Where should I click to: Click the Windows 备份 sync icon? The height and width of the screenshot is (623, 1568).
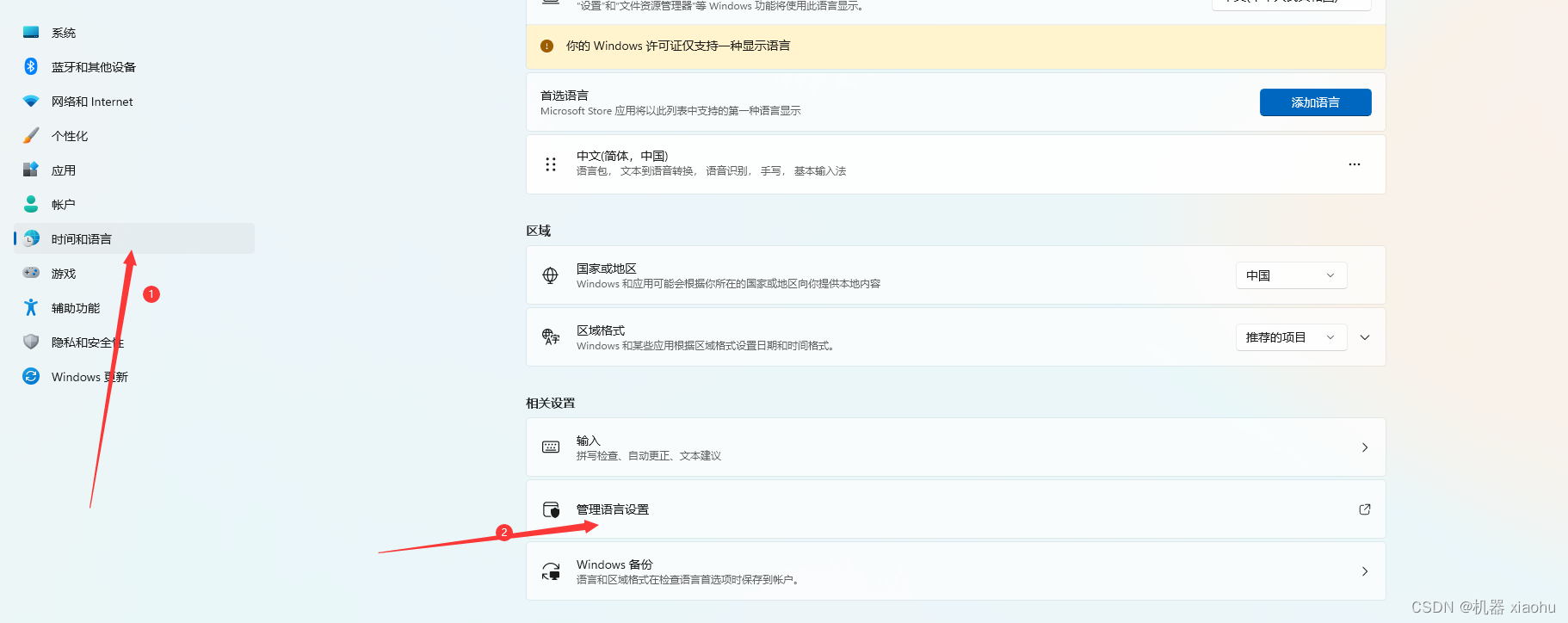coord(551,571)
